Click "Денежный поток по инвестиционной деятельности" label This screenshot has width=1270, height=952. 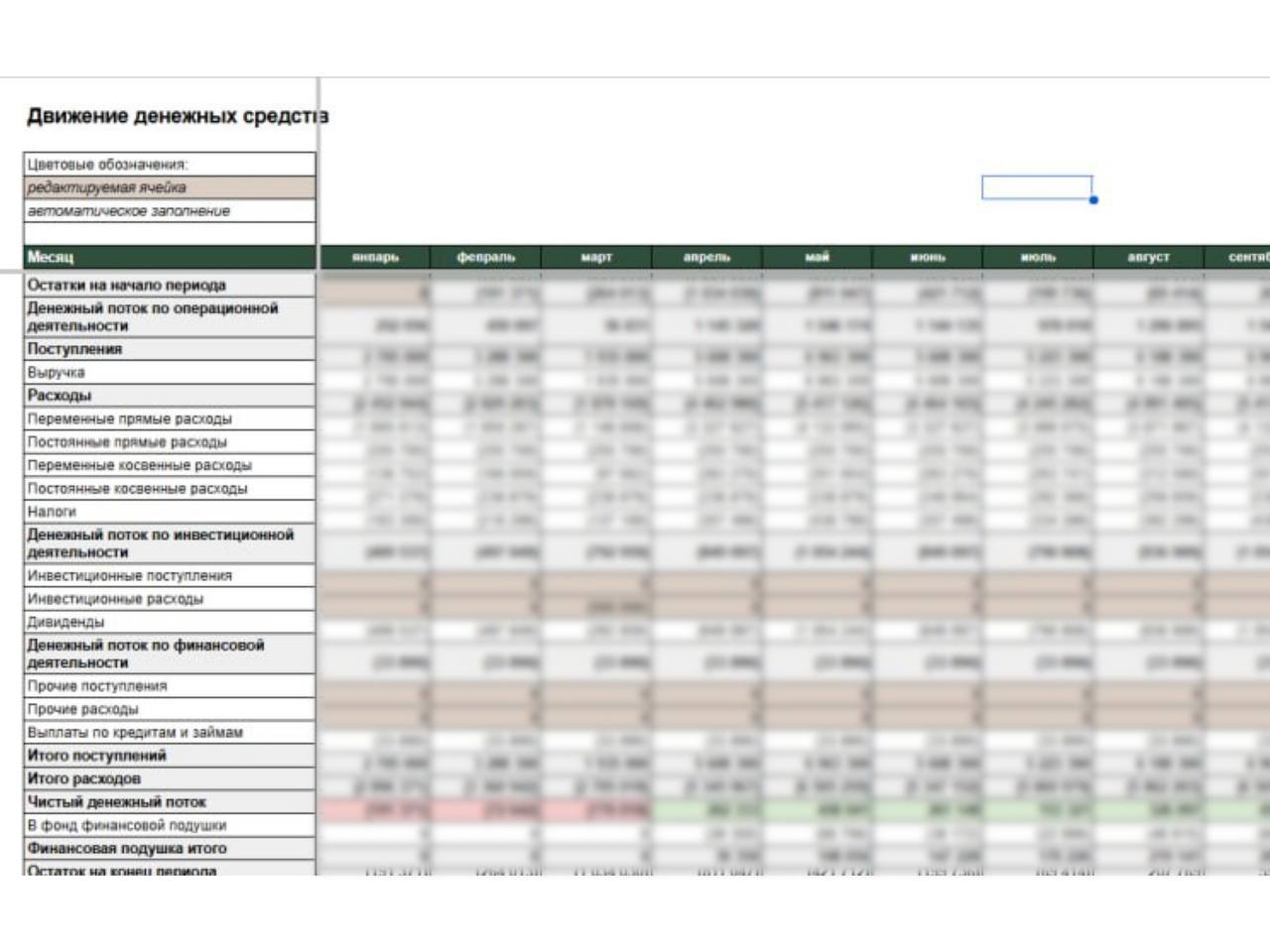170,543
